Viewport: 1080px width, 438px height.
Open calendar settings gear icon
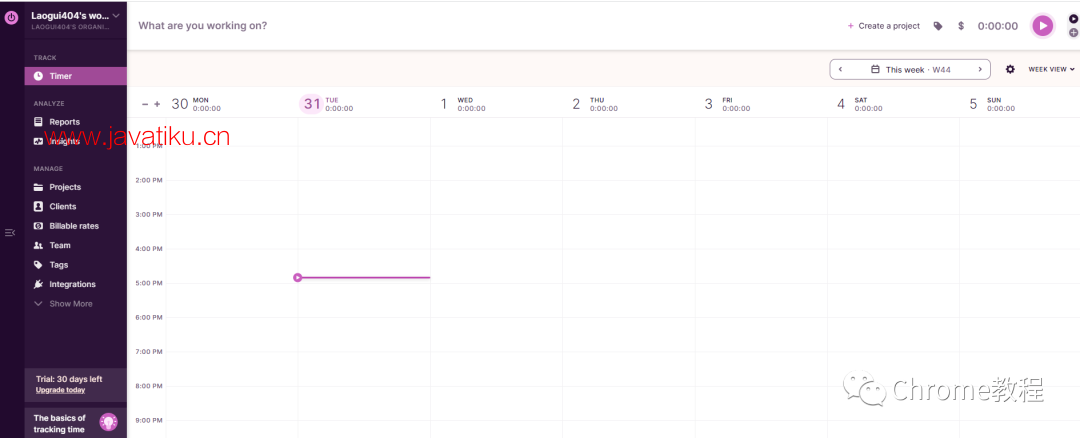1010,70
